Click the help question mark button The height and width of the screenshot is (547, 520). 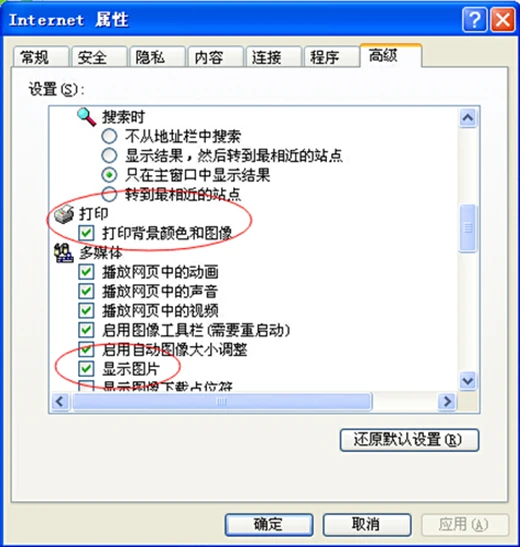pos(474,20)
